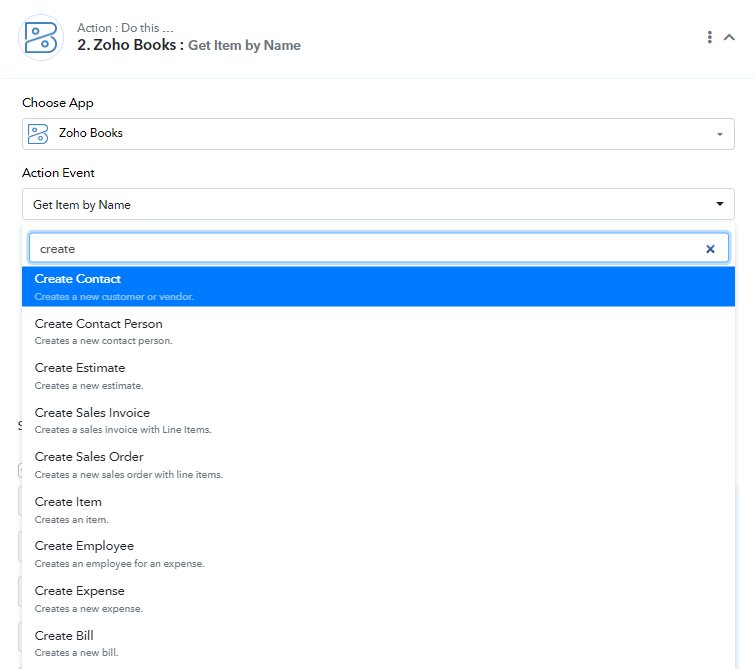Click 'Creates an employee for an expense.' text
This screenshot has height=669, width=755.
tap(119, 564)
